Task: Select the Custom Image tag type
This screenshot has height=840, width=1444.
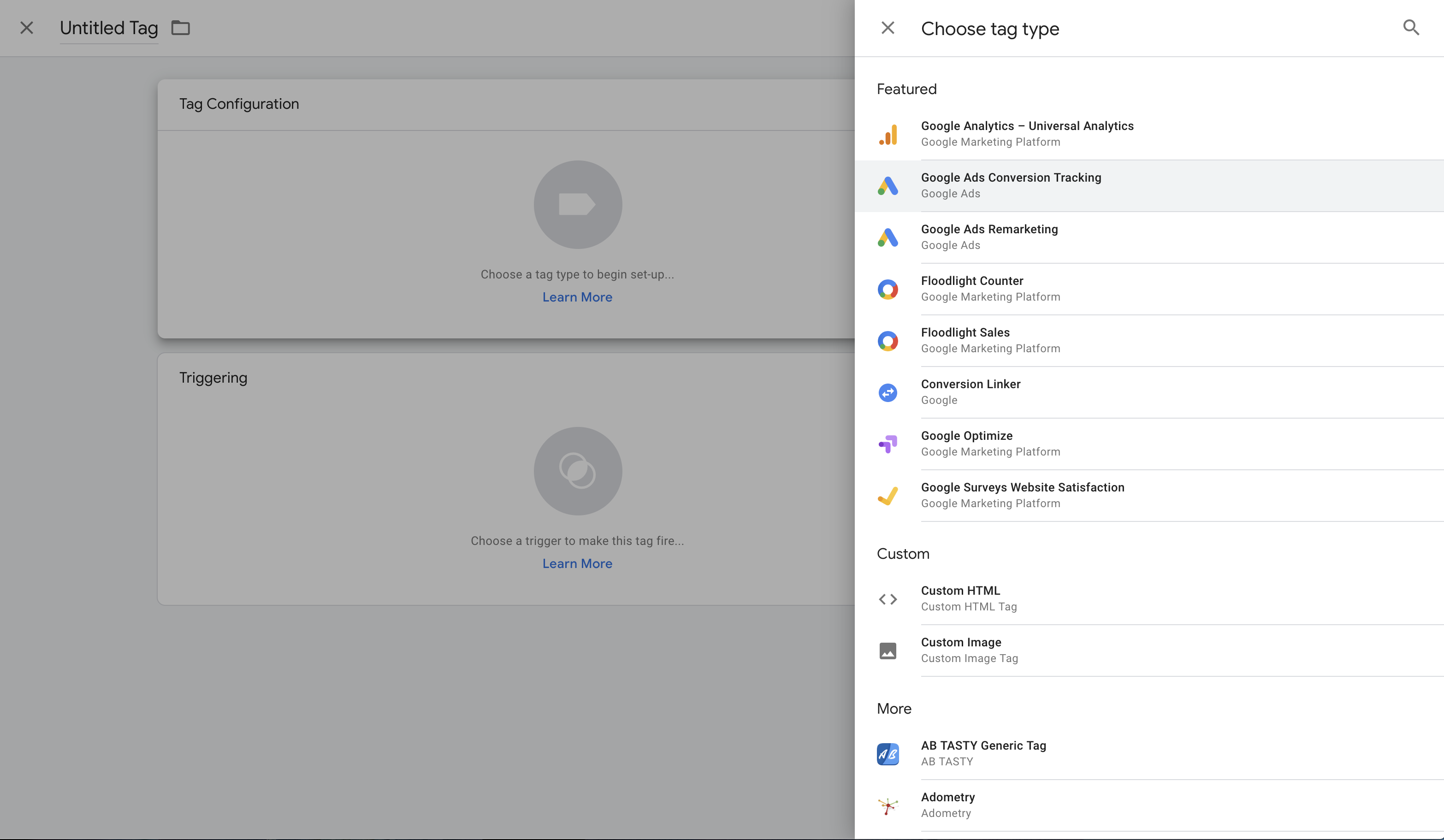Action: click(x=1149, y=651)
